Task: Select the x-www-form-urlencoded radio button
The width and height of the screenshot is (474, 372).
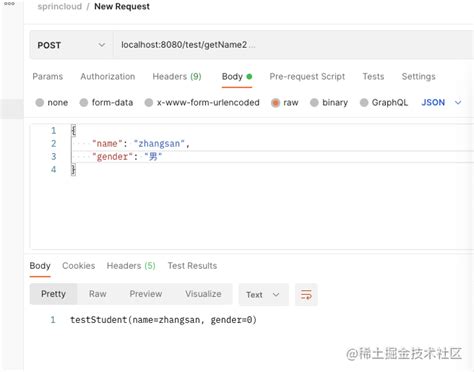Action: 149,102
